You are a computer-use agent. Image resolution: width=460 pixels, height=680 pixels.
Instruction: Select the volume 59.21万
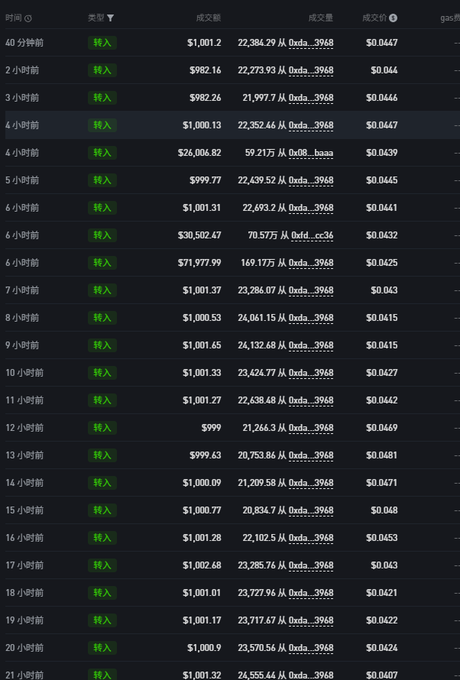(x=260, y=153)
